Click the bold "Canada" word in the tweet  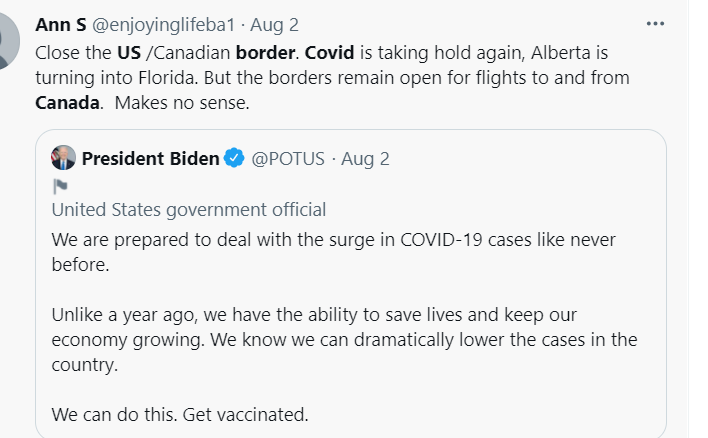point(67,102)
